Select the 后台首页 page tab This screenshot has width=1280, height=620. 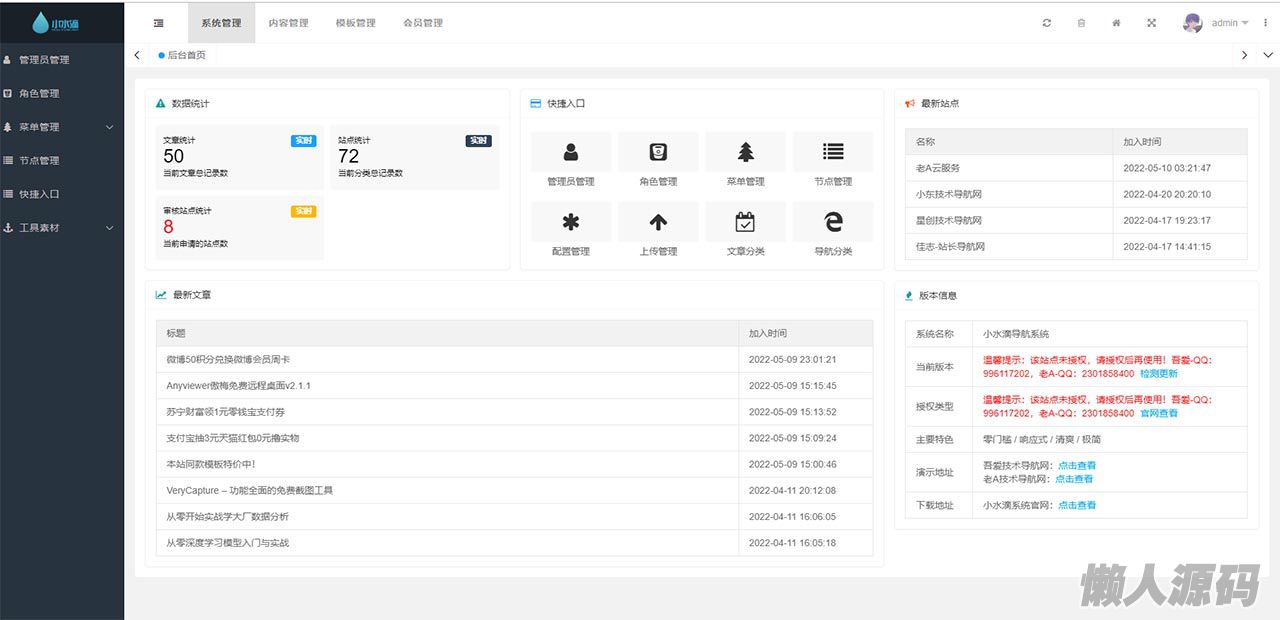click(186, 55)
